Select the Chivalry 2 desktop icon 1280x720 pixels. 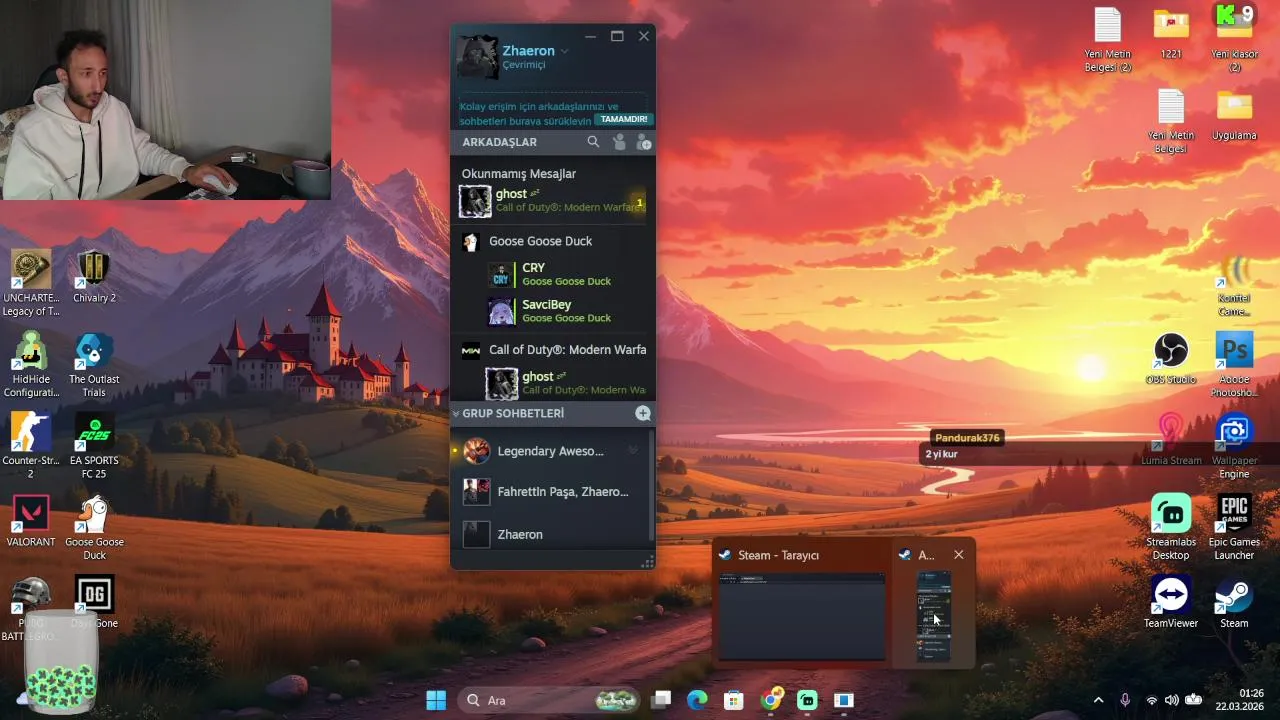pos(94,277)
